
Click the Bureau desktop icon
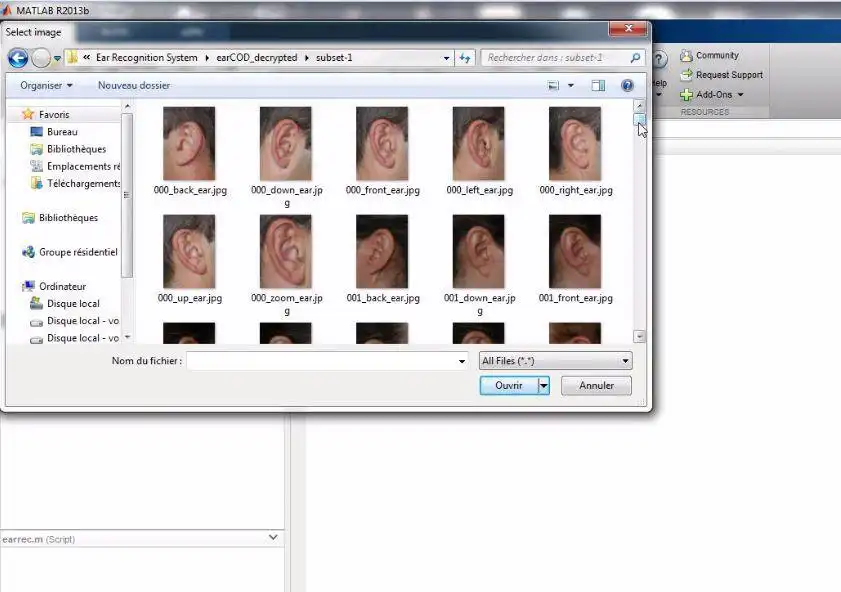pyautogui.click(x=36, y=131)
